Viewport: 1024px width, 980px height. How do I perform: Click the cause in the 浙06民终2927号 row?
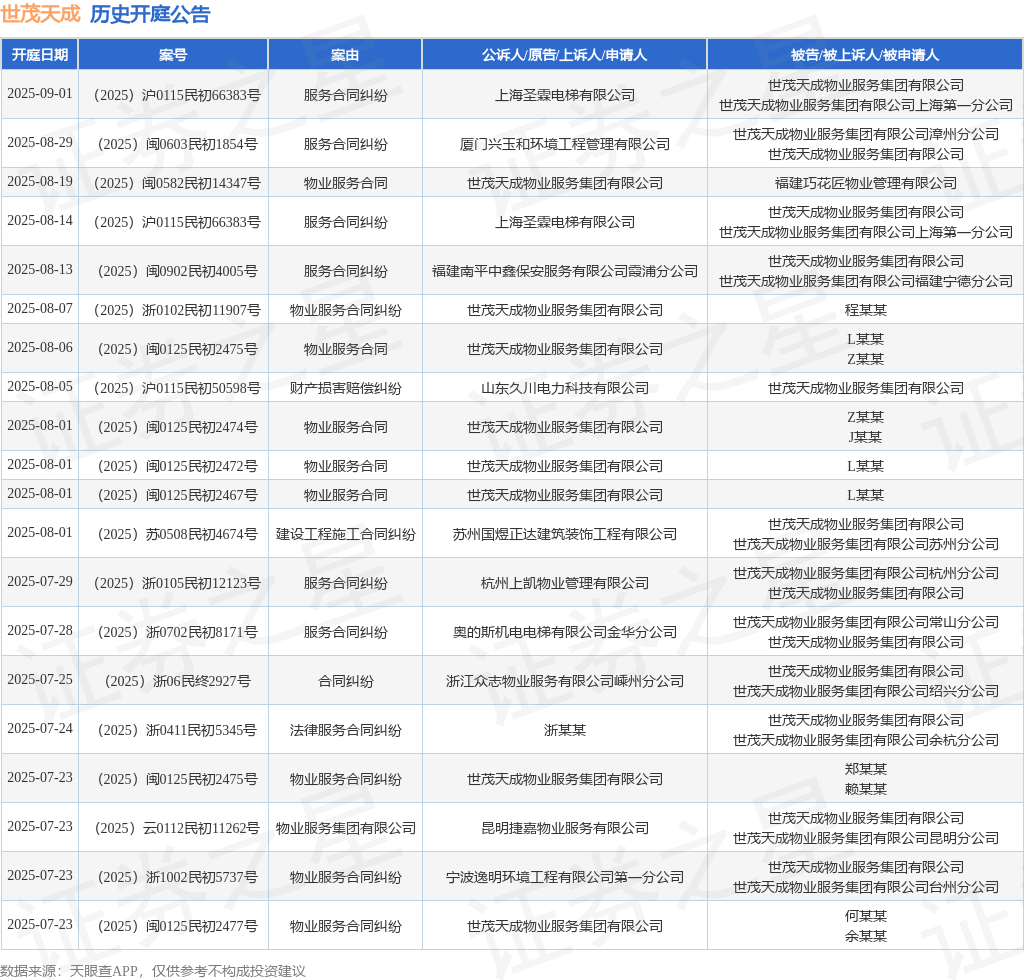(x=345, y=681)
